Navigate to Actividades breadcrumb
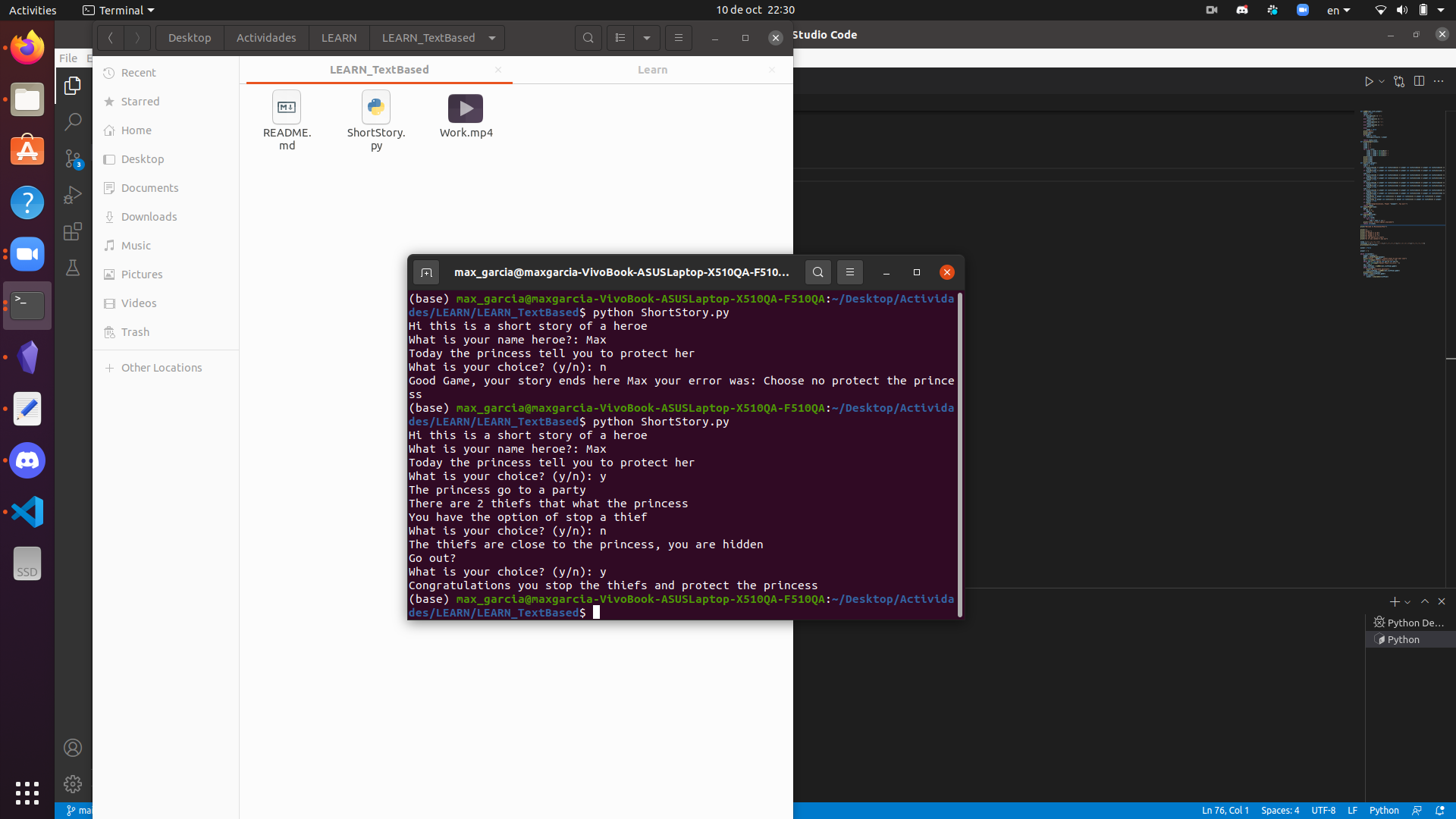Viewport: 1456px width, 819px height. click(266, 38)
